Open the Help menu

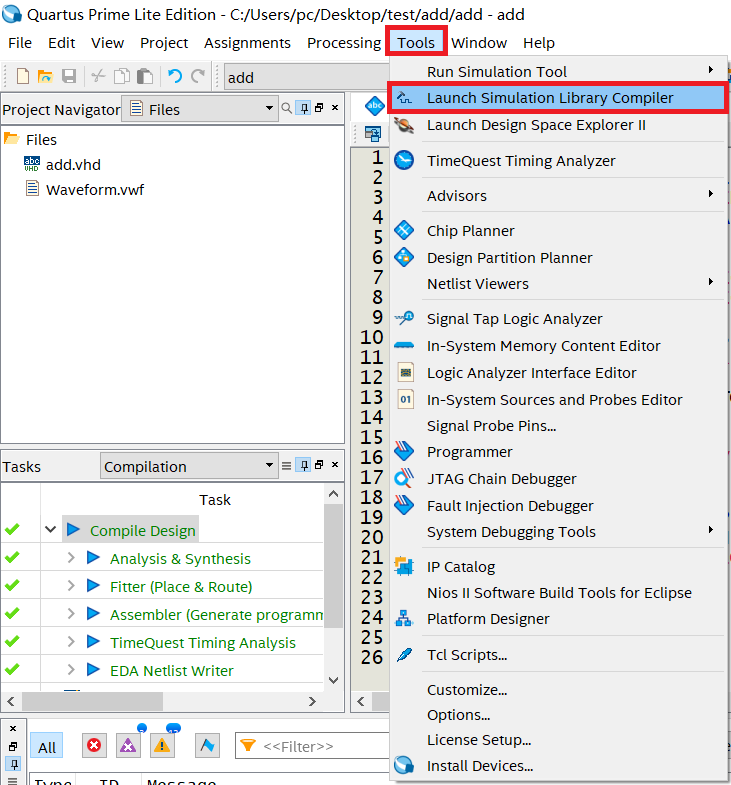coord(539,43)
